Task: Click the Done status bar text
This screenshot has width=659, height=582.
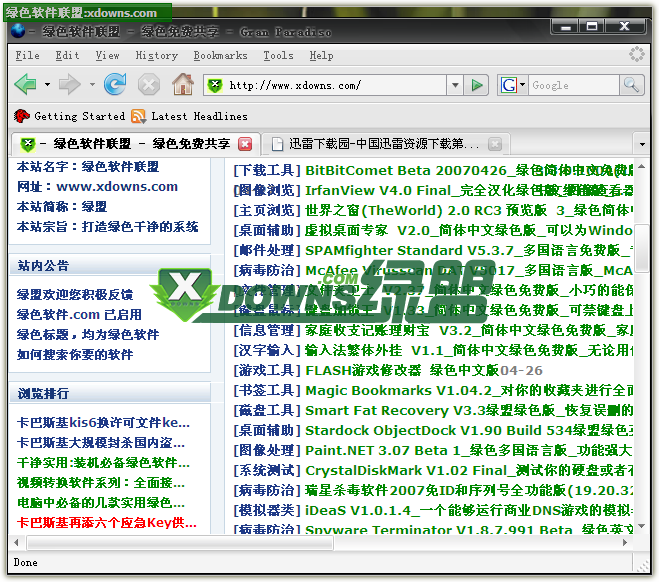Action: coord(26,563)
